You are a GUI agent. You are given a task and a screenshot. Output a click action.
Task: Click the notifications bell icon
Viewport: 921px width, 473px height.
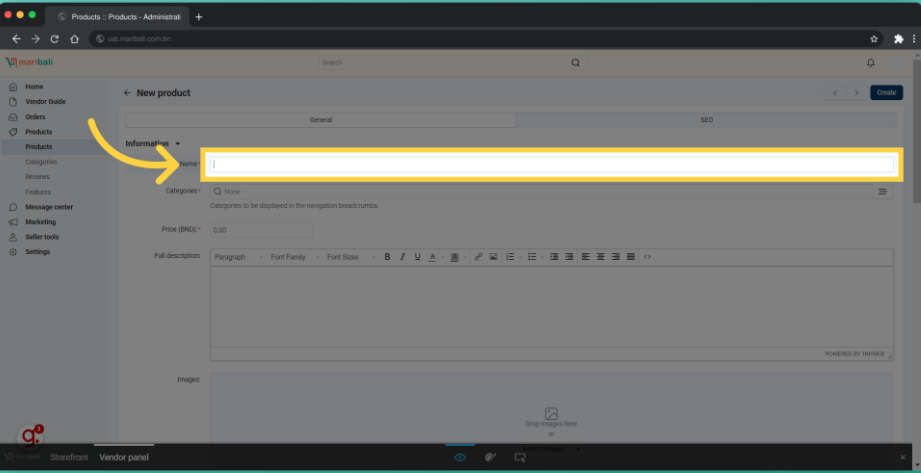(x=870, y=62)
